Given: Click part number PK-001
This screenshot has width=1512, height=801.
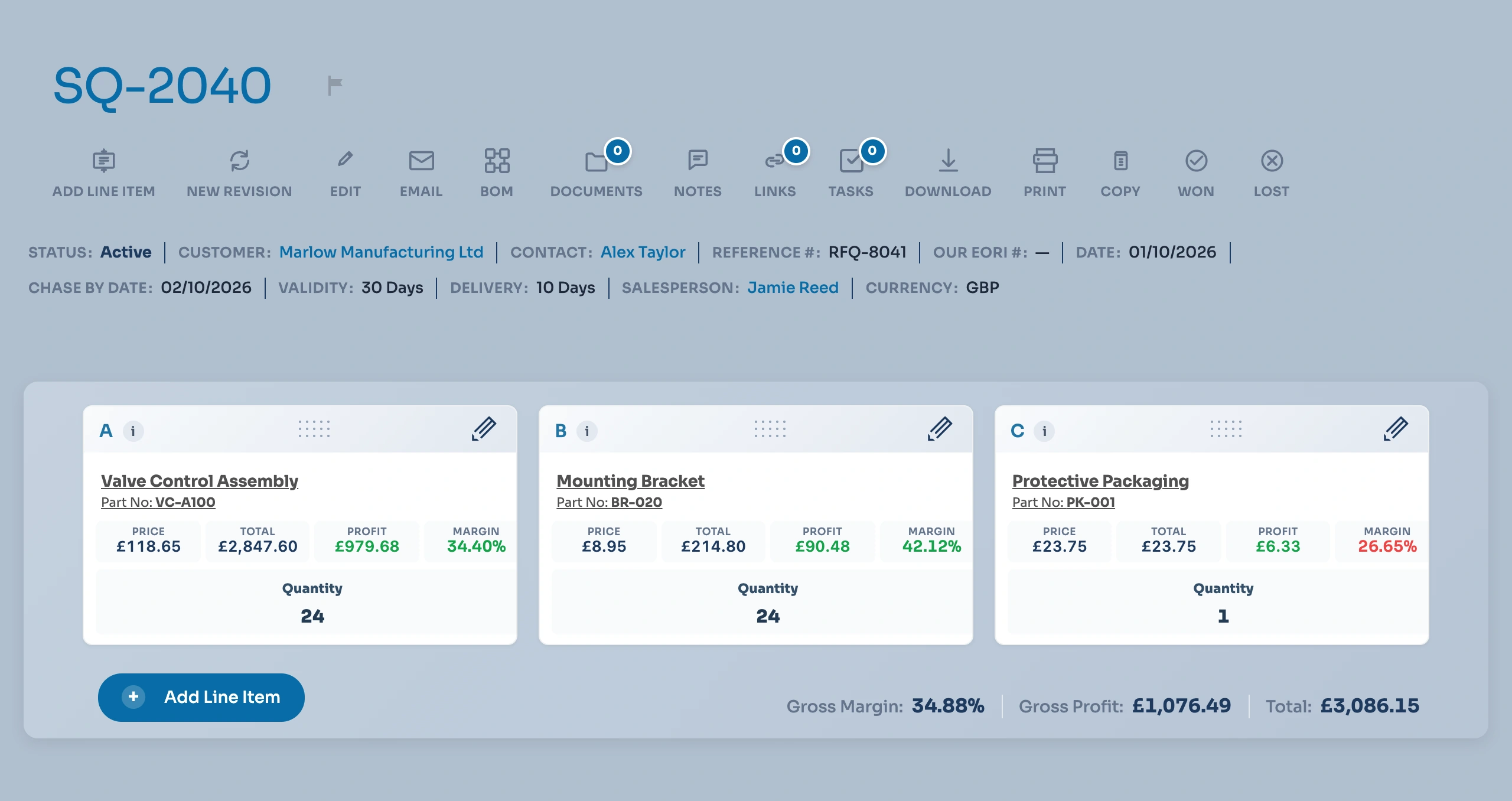Looking at the screenshot, I should 1090,502.
